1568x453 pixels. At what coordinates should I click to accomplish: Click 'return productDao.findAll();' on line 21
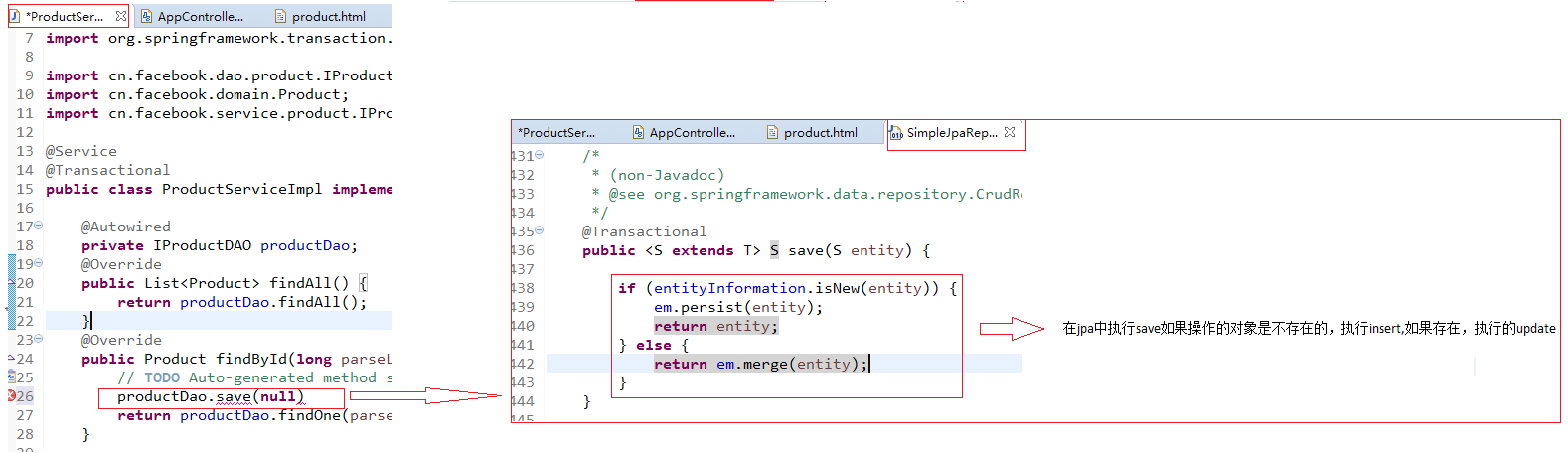[x=242, y=302]
